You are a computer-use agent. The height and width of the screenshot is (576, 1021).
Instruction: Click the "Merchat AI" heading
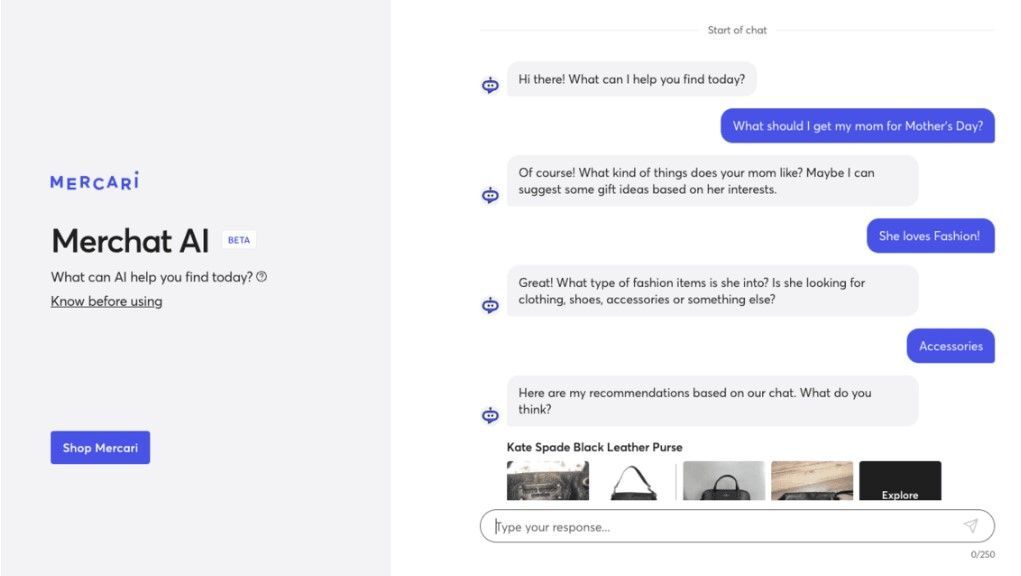pyautogui.click(x=130, y=241)
